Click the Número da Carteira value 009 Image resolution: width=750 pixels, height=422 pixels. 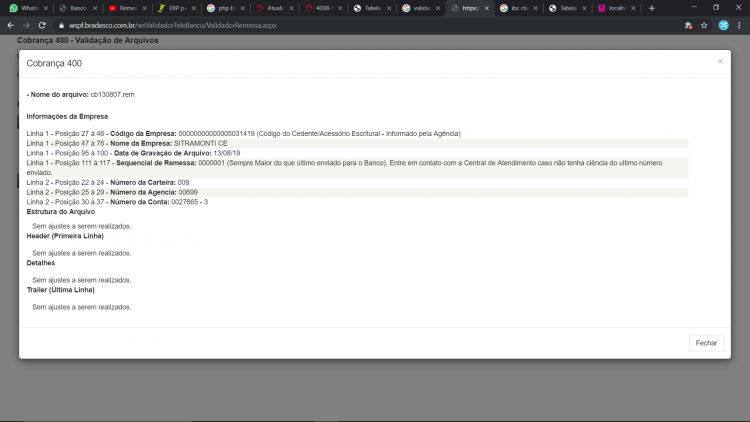[183, 182]
